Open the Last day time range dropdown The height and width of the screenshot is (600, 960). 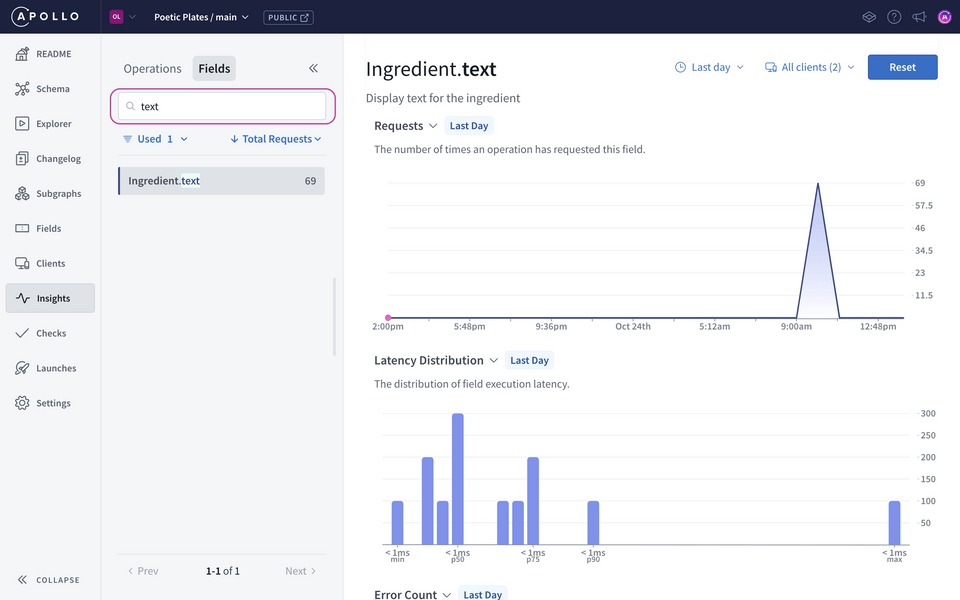pyautogui.click(x=709, y=67)
